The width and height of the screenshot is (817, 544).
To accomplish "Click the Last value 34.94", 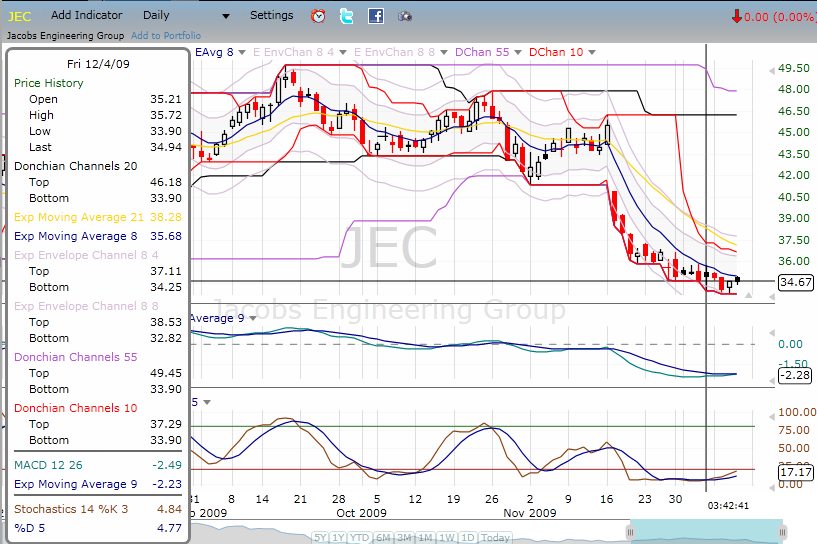I will coord(166,147).
